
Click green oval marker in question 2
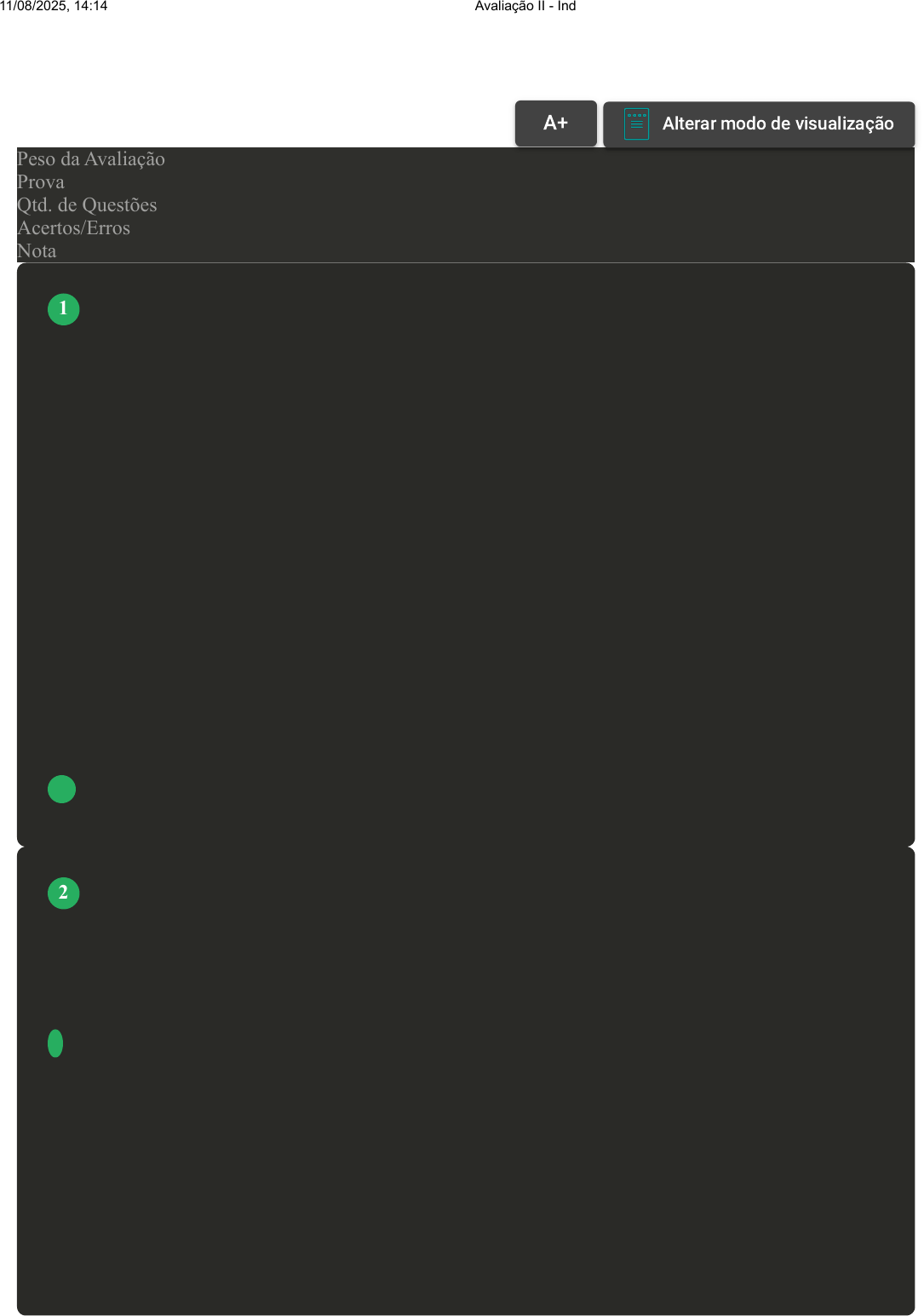click(55, 1043)
